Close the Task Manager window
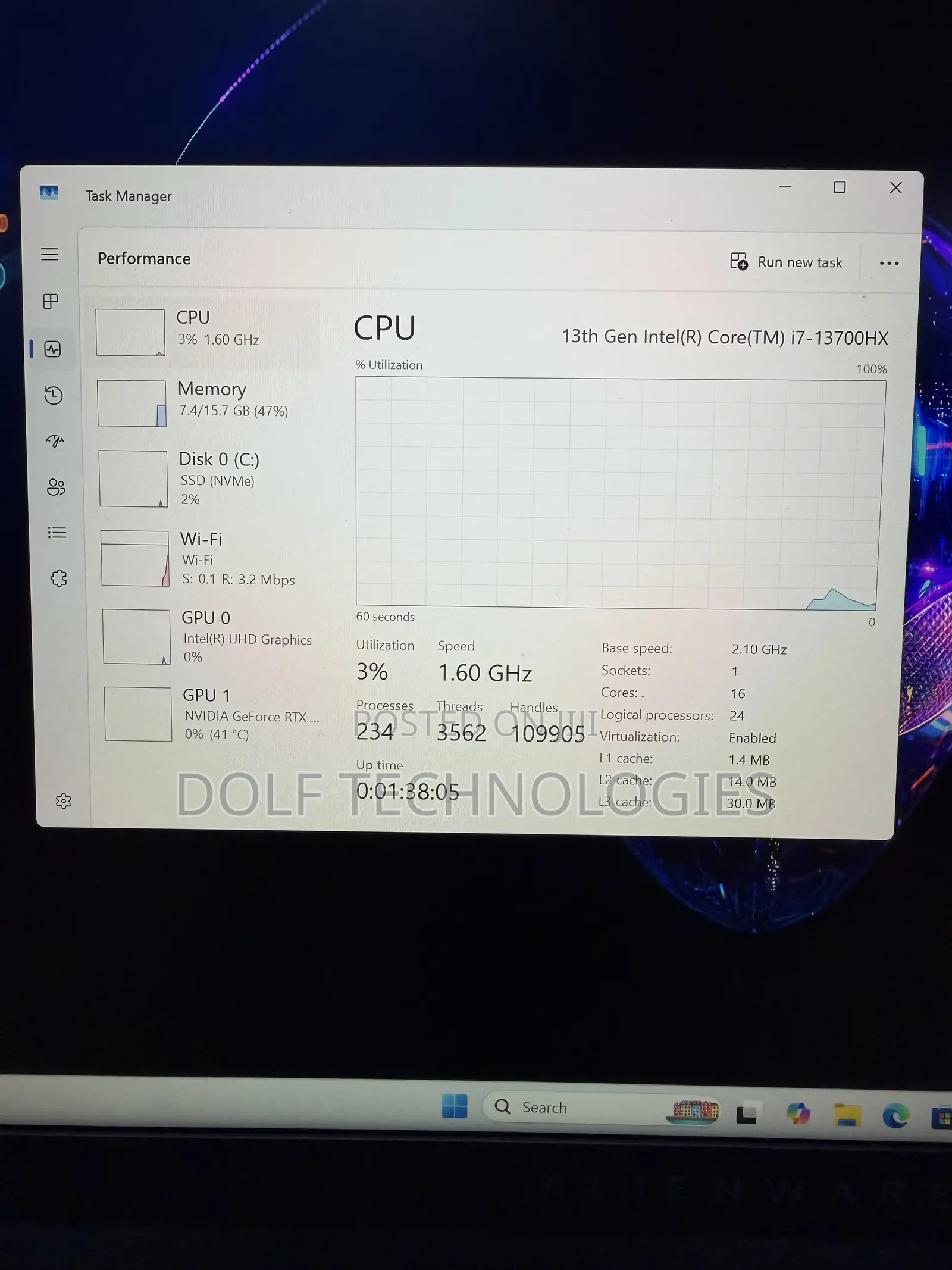952x1270 pixels. pyautogui.click(x=895, y=187)
